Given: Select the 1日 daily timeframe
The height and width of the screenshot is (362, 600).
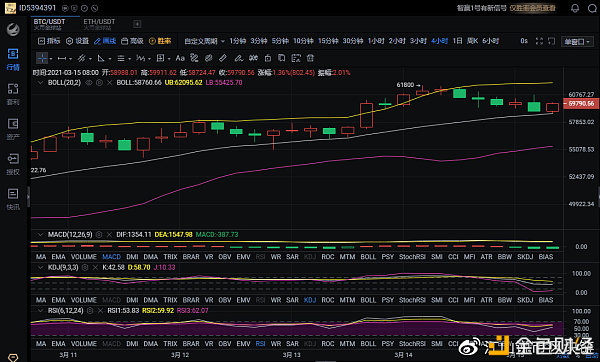Looking at the screenshot, I should [x=458, y=41].
